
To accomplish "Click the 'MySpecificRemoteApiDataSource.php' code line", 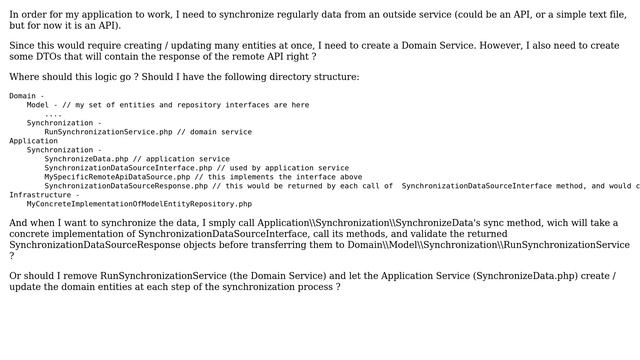I will click(203, 177).
